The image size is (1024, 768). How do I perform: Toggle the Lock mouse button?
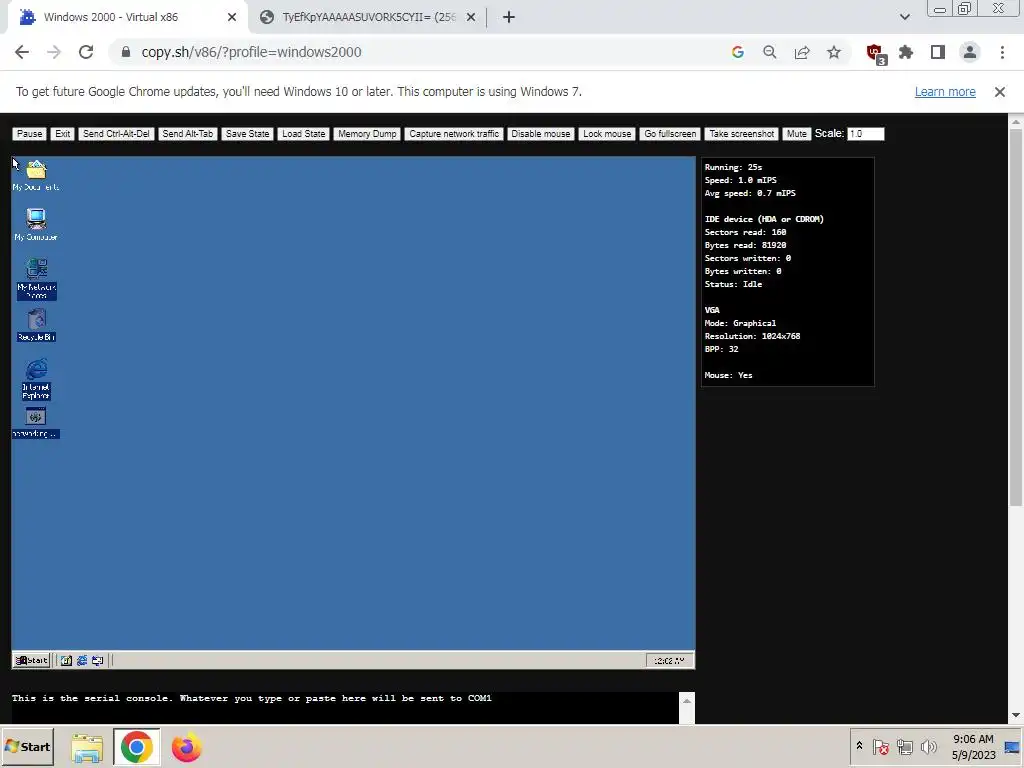coord(607,134)
